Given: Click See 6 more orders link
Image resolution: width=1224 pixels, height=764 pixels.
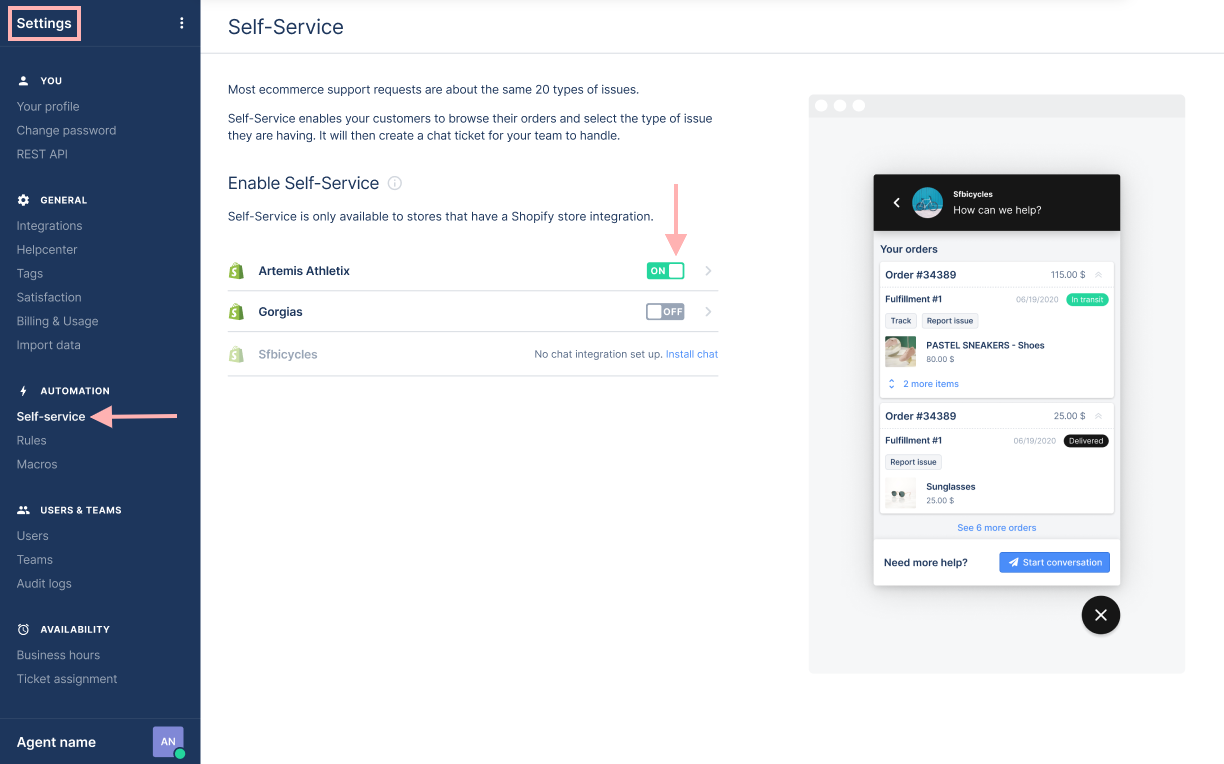Looking at the screenshot, I should click(997, 528).
